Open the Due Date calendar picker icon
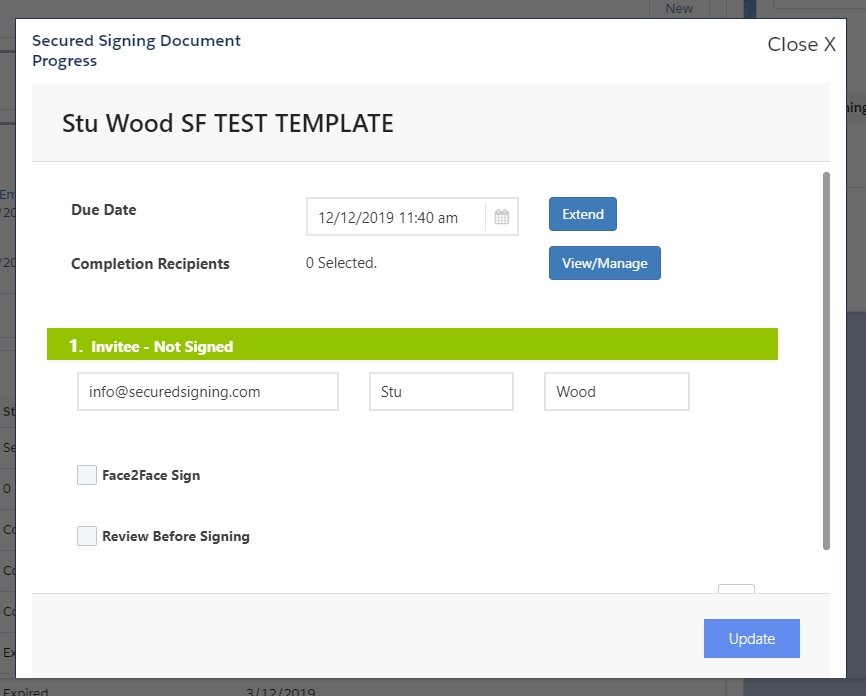This screenshot has width=866, height=696. 501,217
